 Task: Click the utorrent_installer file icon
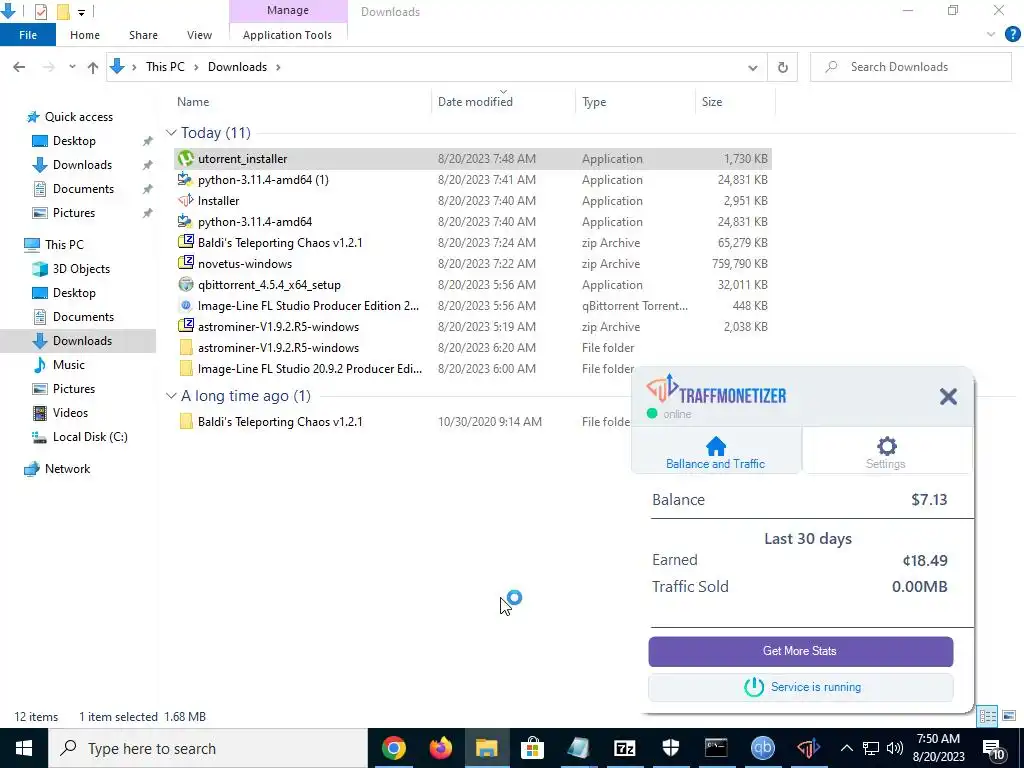tap(186, 159)
